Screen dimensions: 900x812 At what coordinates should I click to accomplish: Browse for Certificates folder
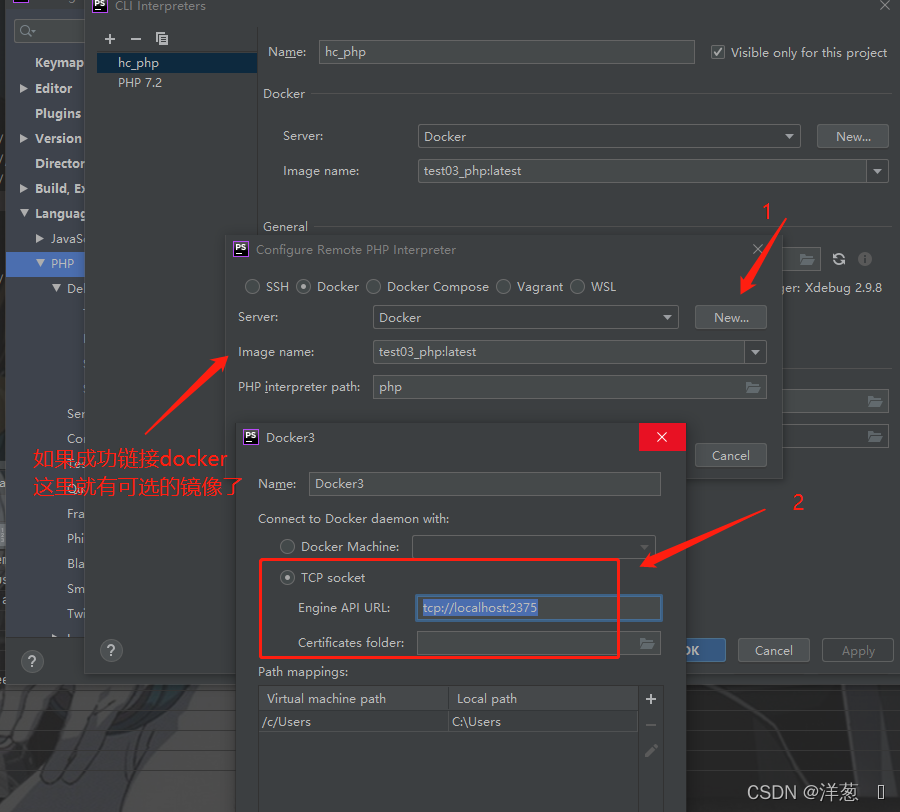click(x=647, y=643)
